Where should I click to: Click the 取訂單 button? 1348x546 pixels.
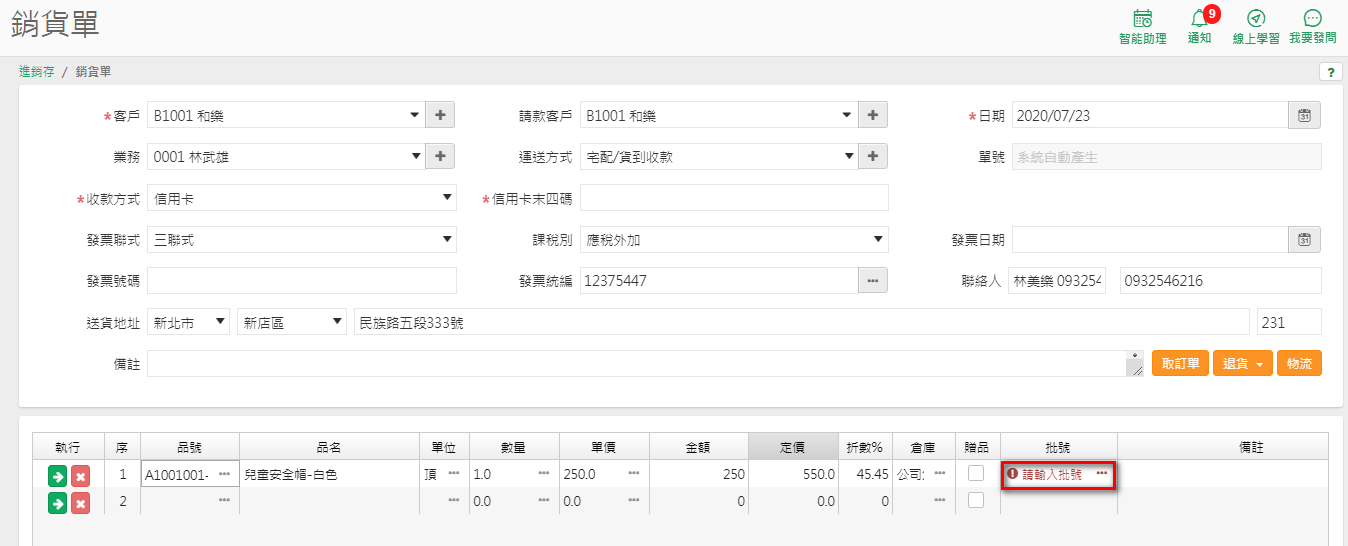pos(1180,363)
